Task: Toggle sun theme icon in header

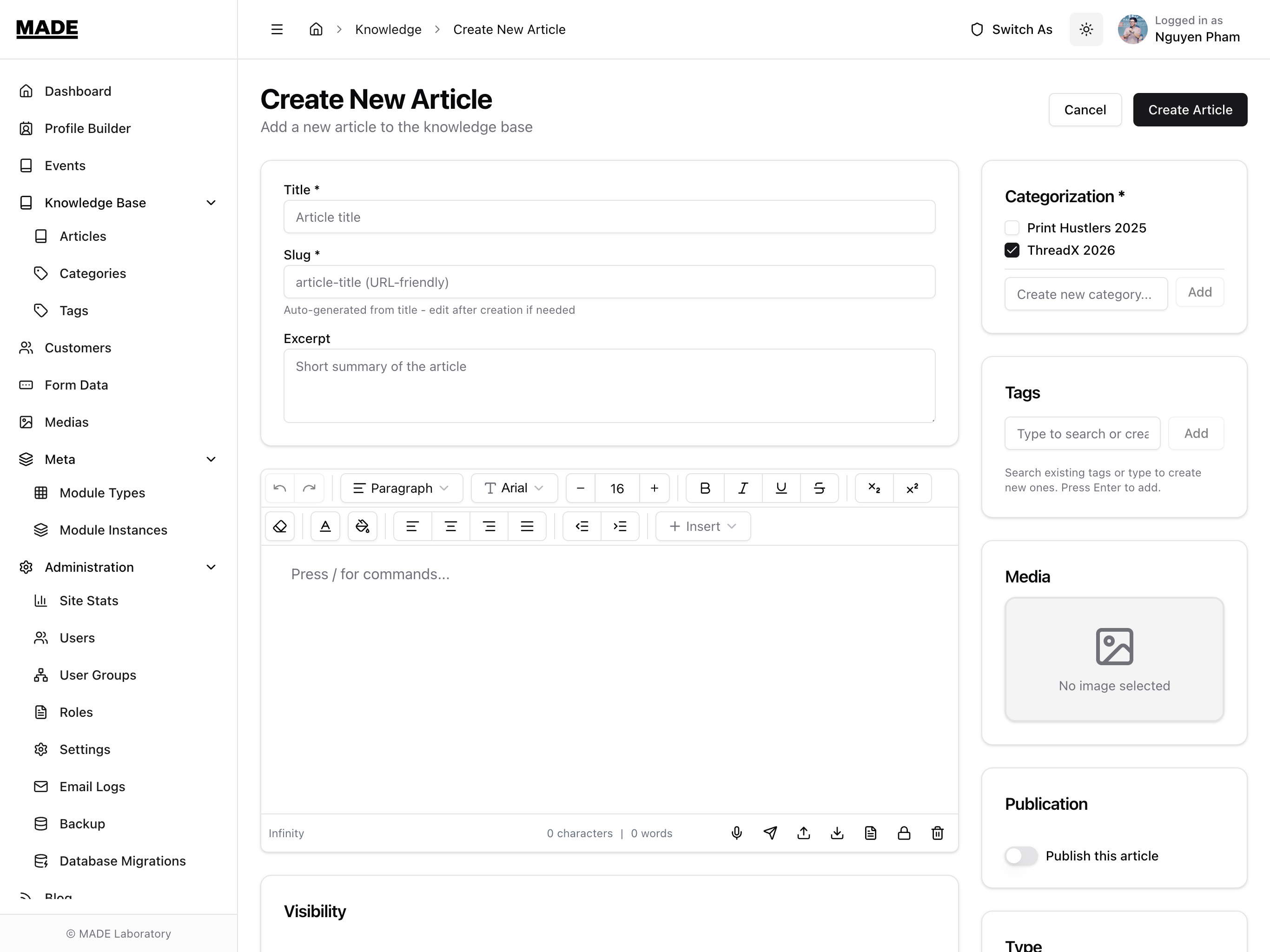Action: tap(1086, 29)
